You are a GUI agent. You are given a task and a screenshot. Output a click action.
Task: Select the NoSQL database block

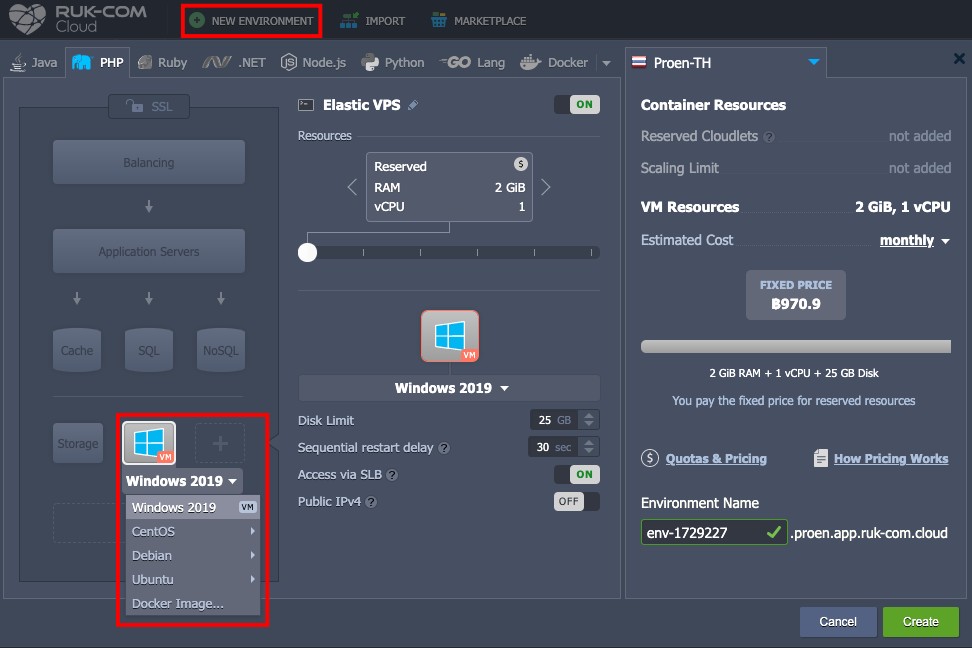[x=221, y=350]
